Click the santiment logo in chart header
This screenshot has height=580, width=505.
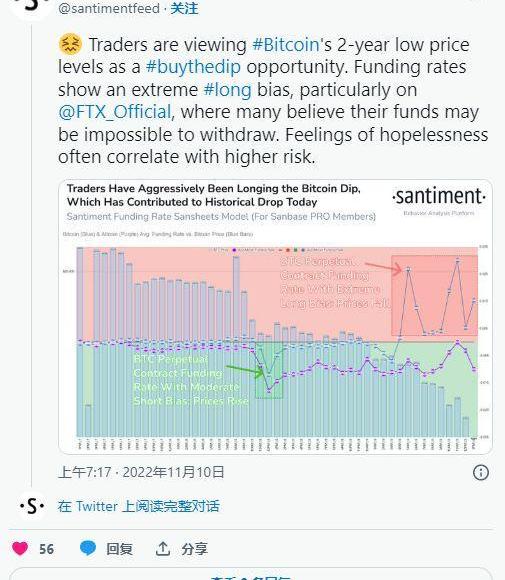[x=439, y=197]
